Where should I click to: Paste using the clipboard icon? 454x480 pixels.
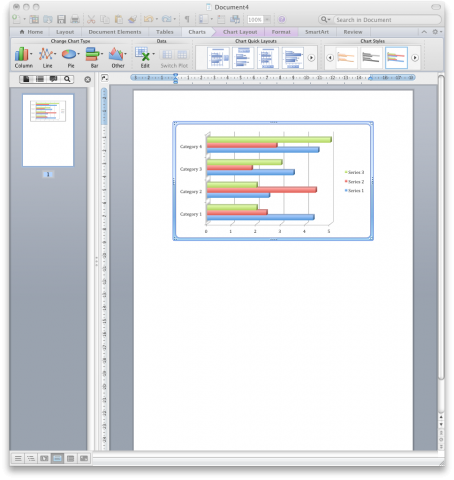[x=118, y=19]
